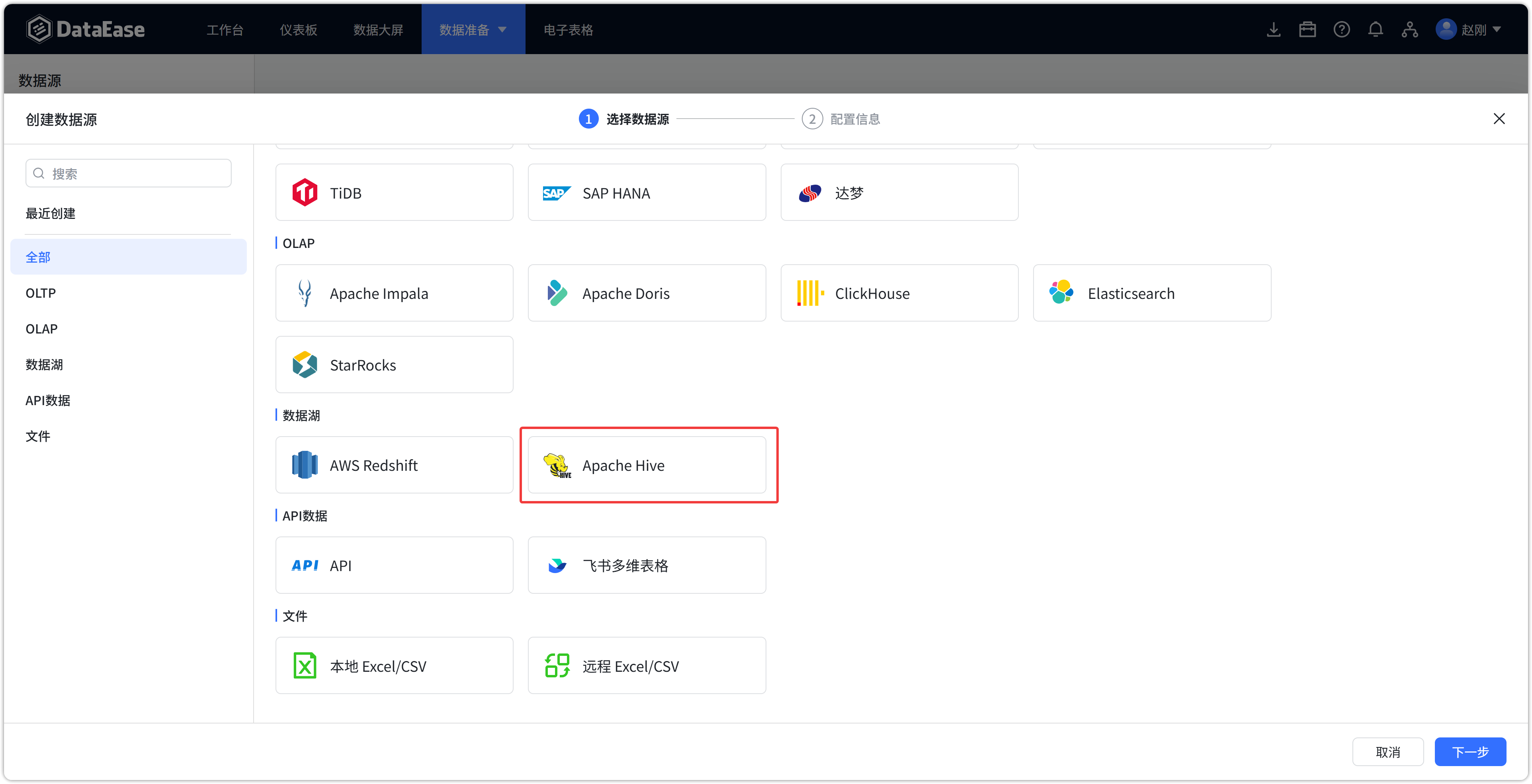1532x784 pixels.
Task: Click the Apache Impala logo icon
Action: pyautogui.click(x=305, y=293)
